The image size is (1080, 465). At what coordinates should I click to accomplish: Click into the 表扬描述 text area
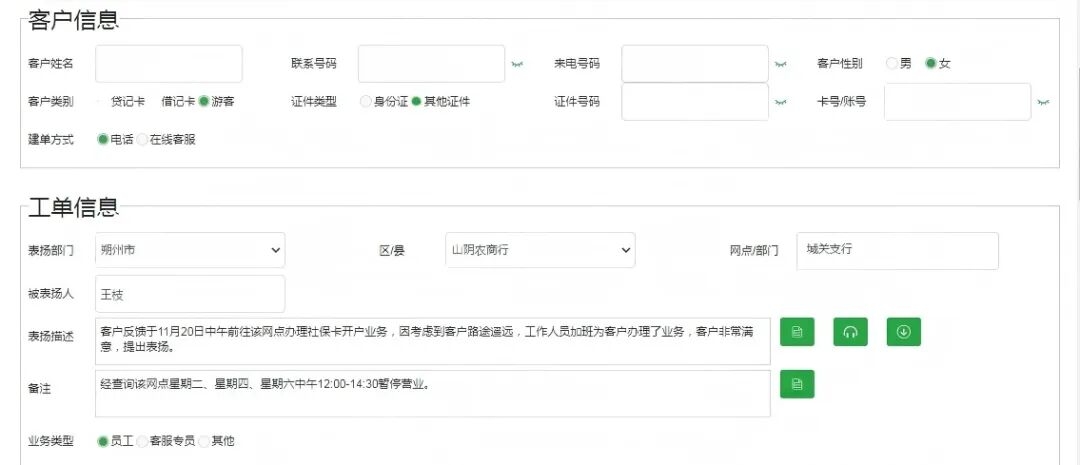pyautogui.click(x=433, y=341)
